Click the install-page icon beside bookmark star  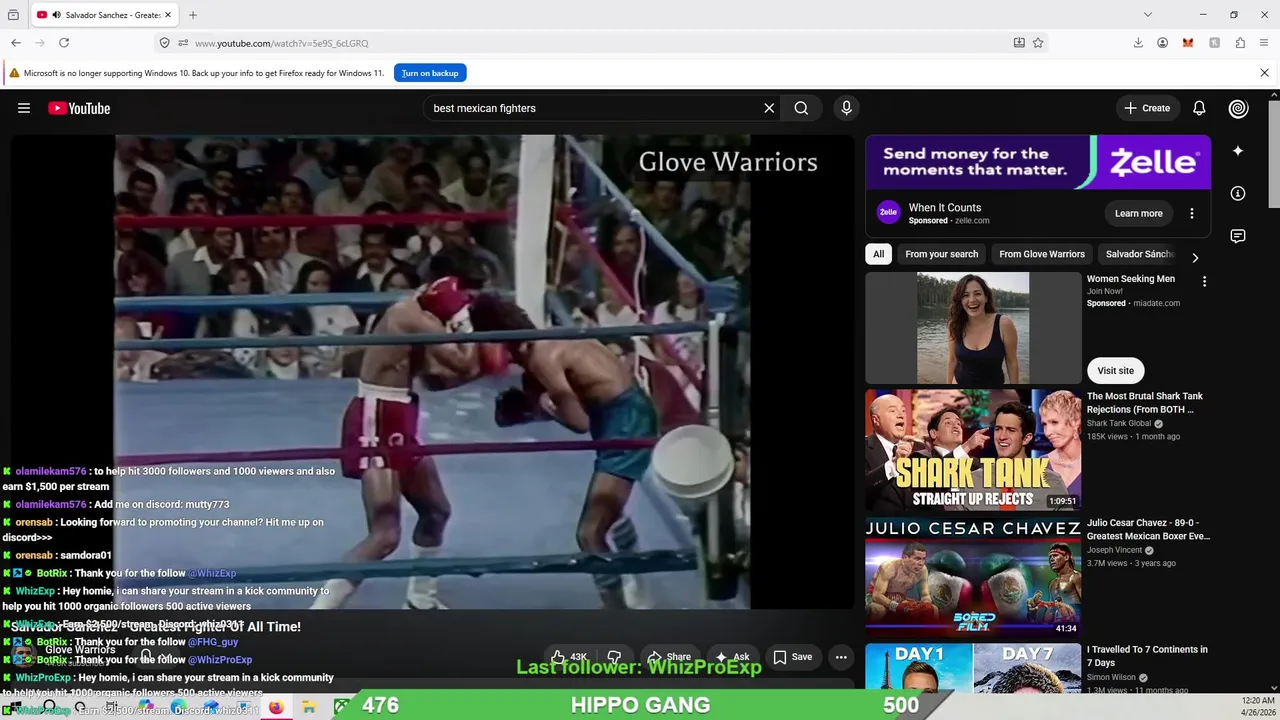click(x=1019, y=43)
